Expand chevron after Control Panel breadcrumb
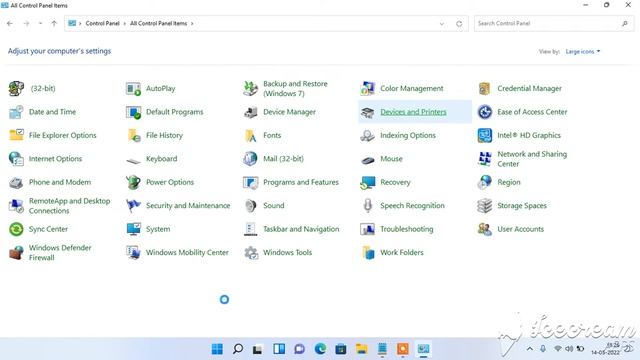640x360 pixels. (124, 24)
